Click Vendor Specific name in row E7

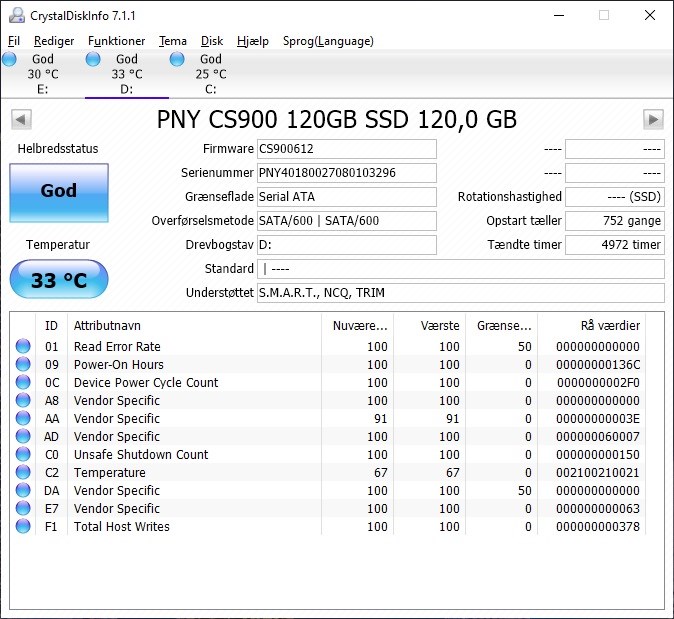point(116,509)
